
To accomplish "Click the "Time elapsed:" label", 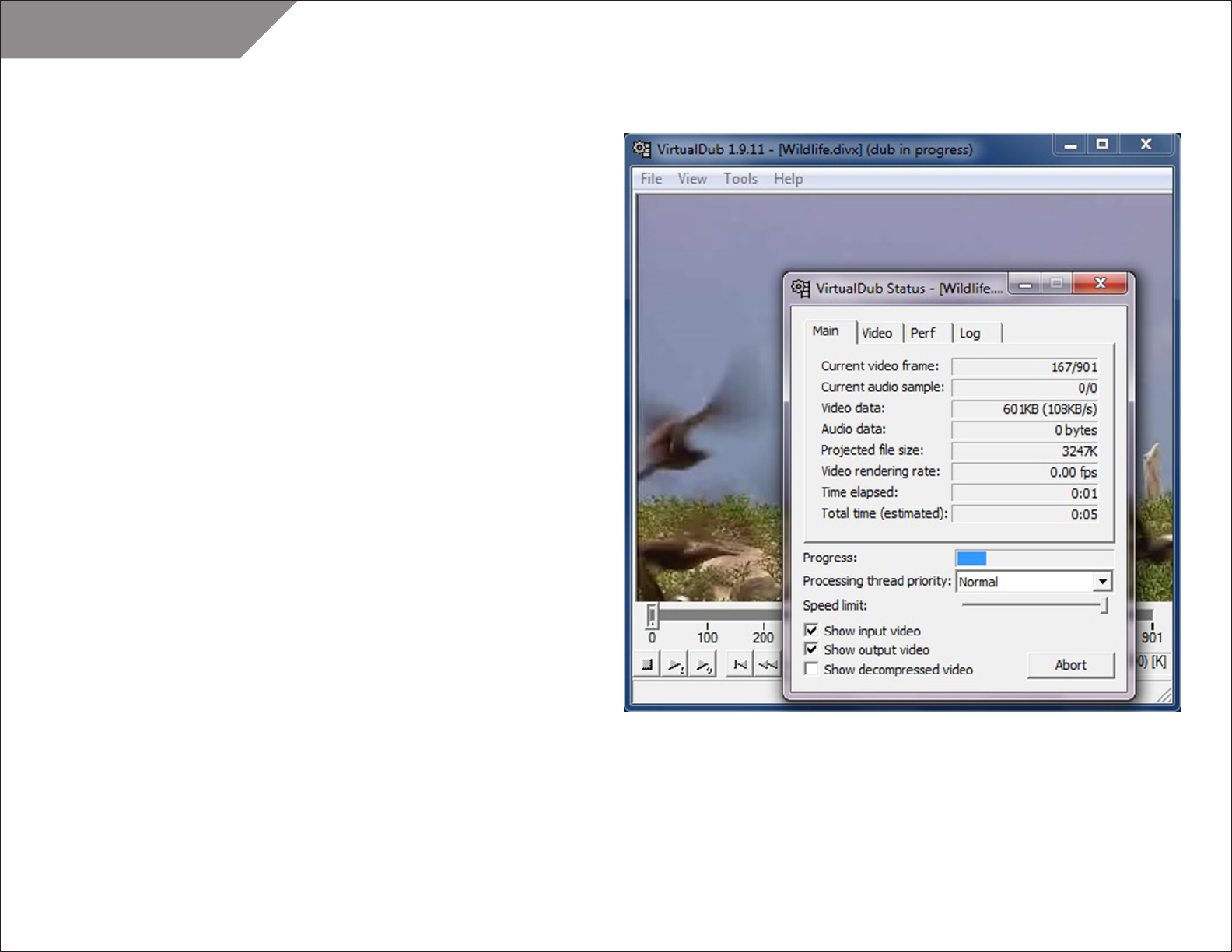I will (x=859, y=492).
